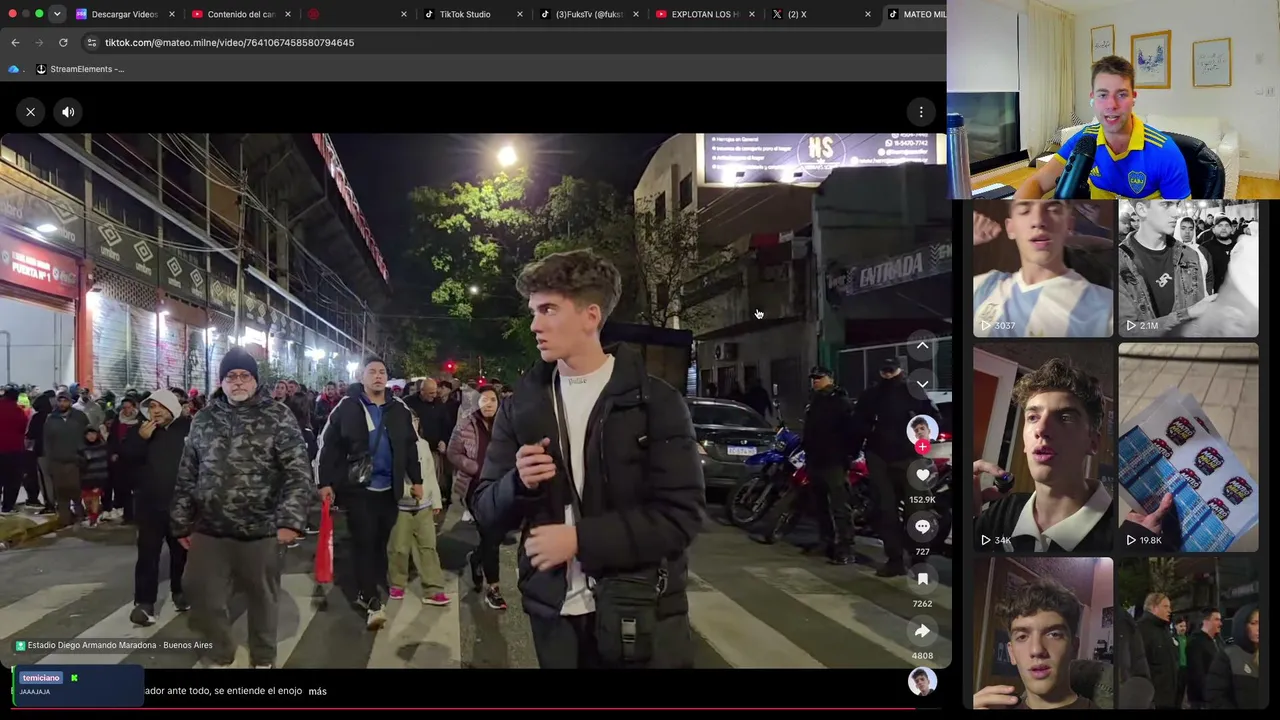Close the '(3)FuksTv' tab

click(x=636, y=14)
